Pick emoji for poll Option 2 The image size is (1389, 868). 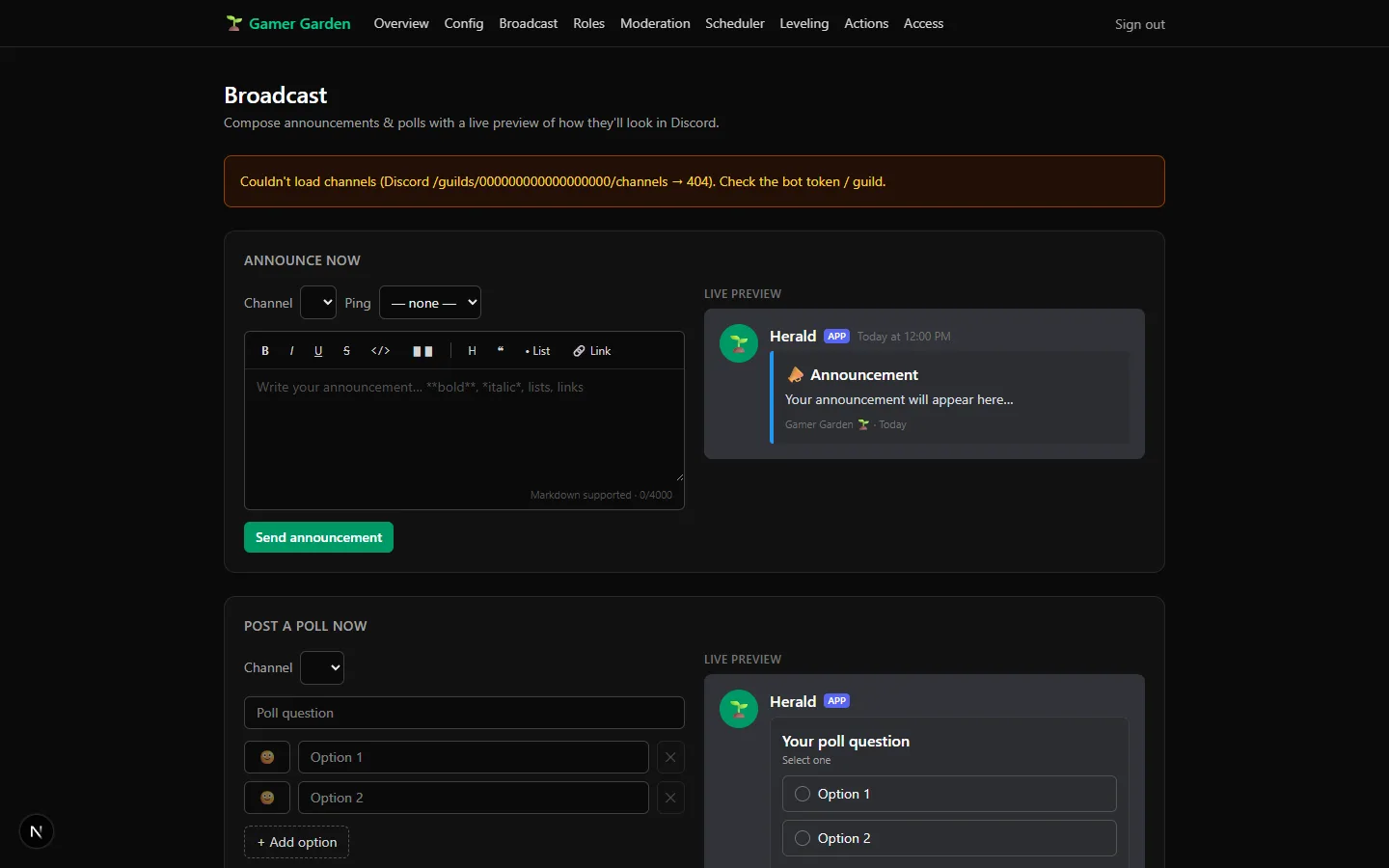pos(267,798)
